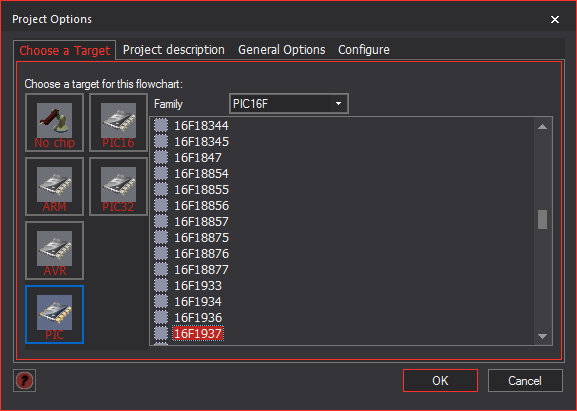Confirm with the OK button
The width and height of the screenshot is (577, 411).
point(440,380)
